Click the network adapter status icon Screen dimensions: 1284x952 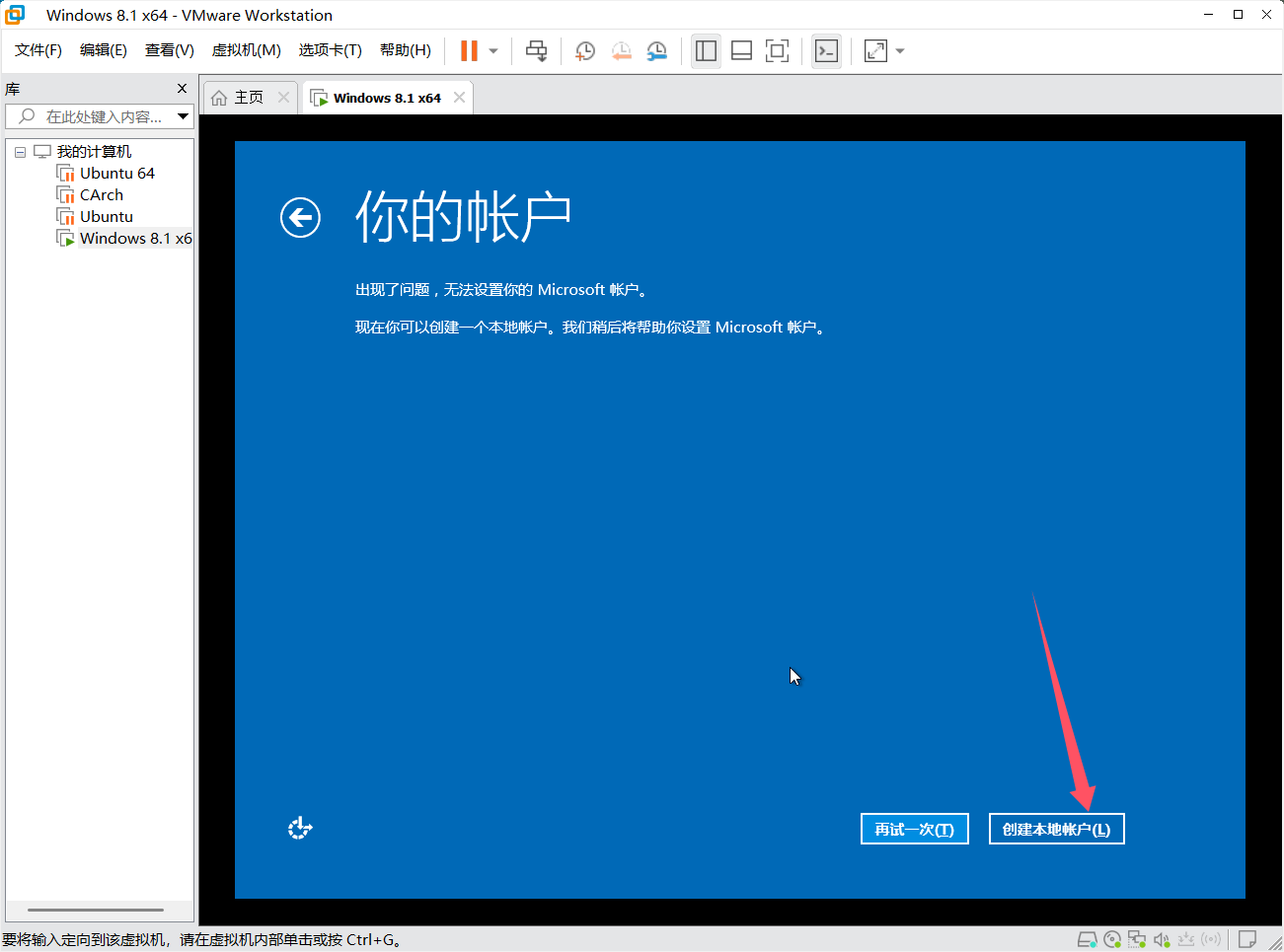(1137, 939)
